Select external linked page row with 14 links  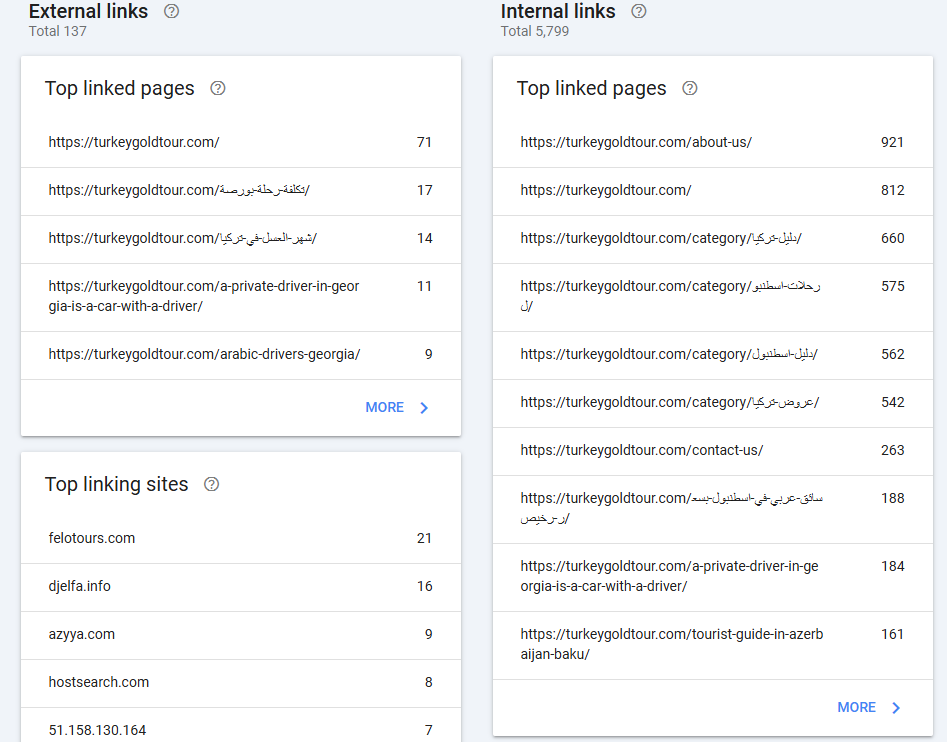pos(241,239)
